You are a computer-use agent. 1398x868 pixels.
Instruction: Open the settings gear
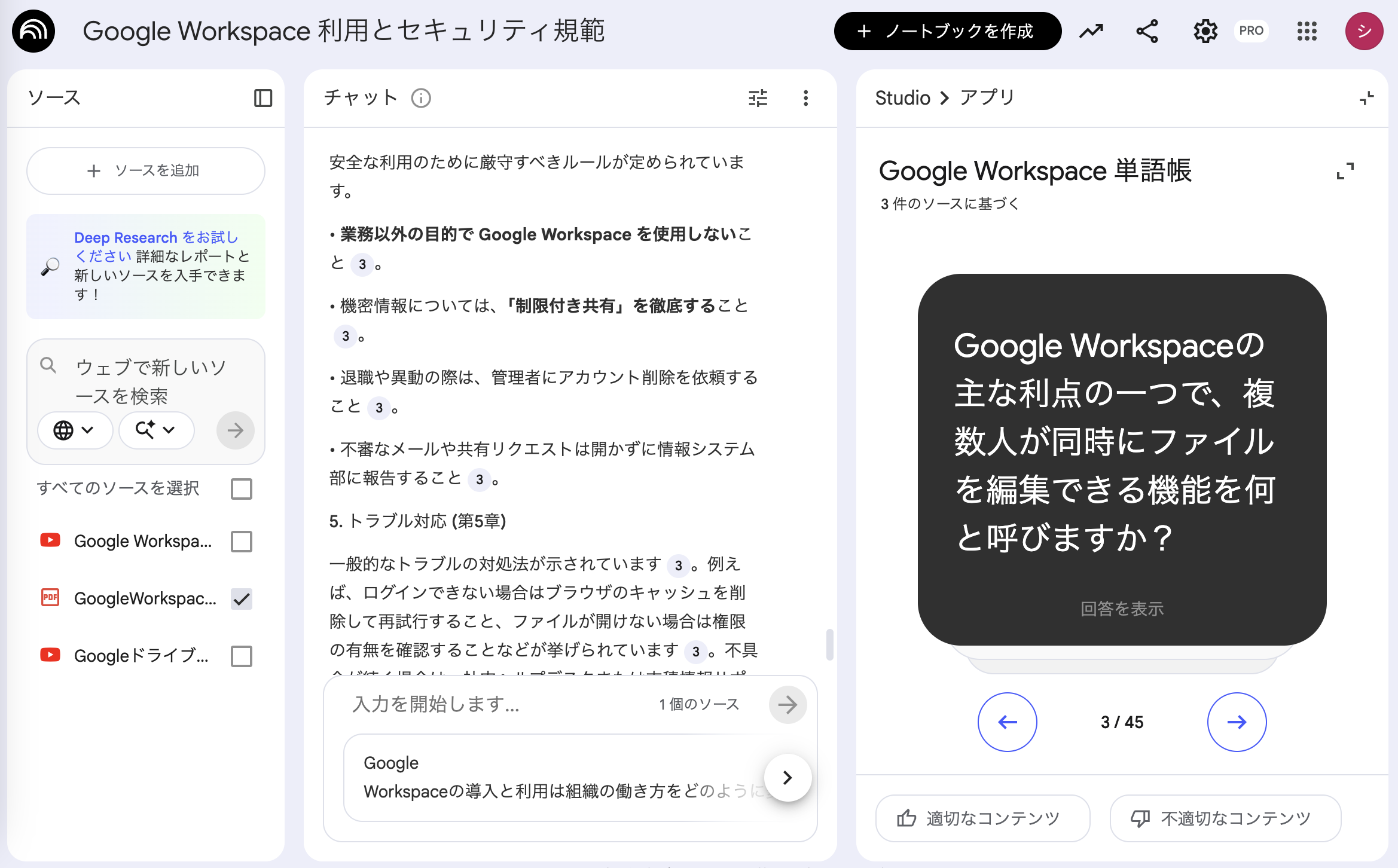click(x=1205, y=31)
